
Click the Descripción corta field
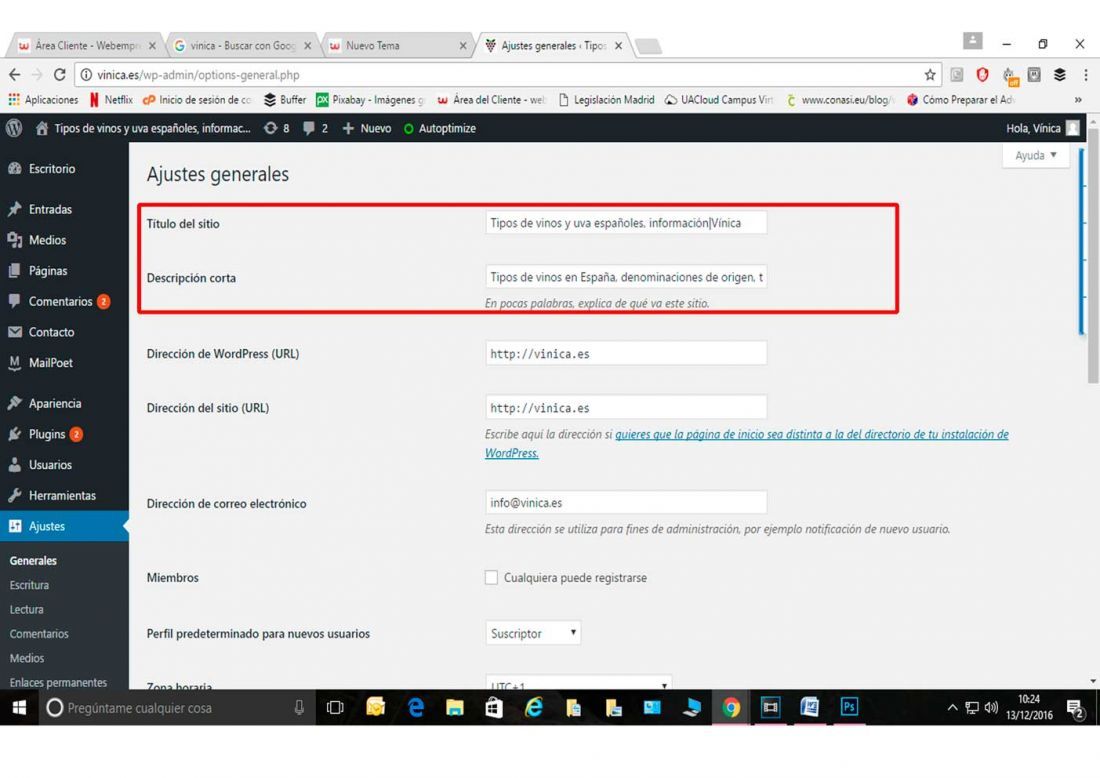pos(626,277)
